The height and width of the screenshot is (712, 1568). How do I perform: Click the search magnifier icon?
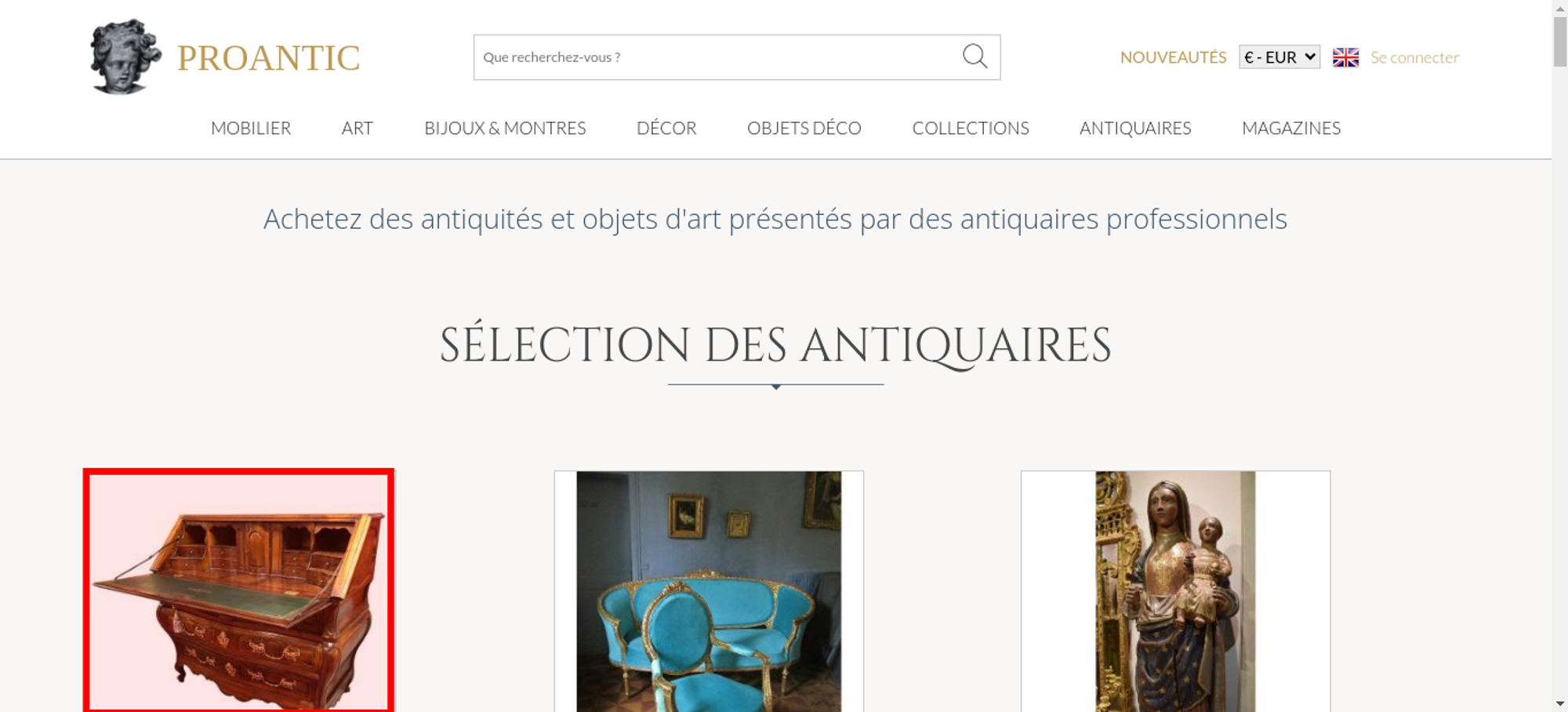(x=975, y=56)
